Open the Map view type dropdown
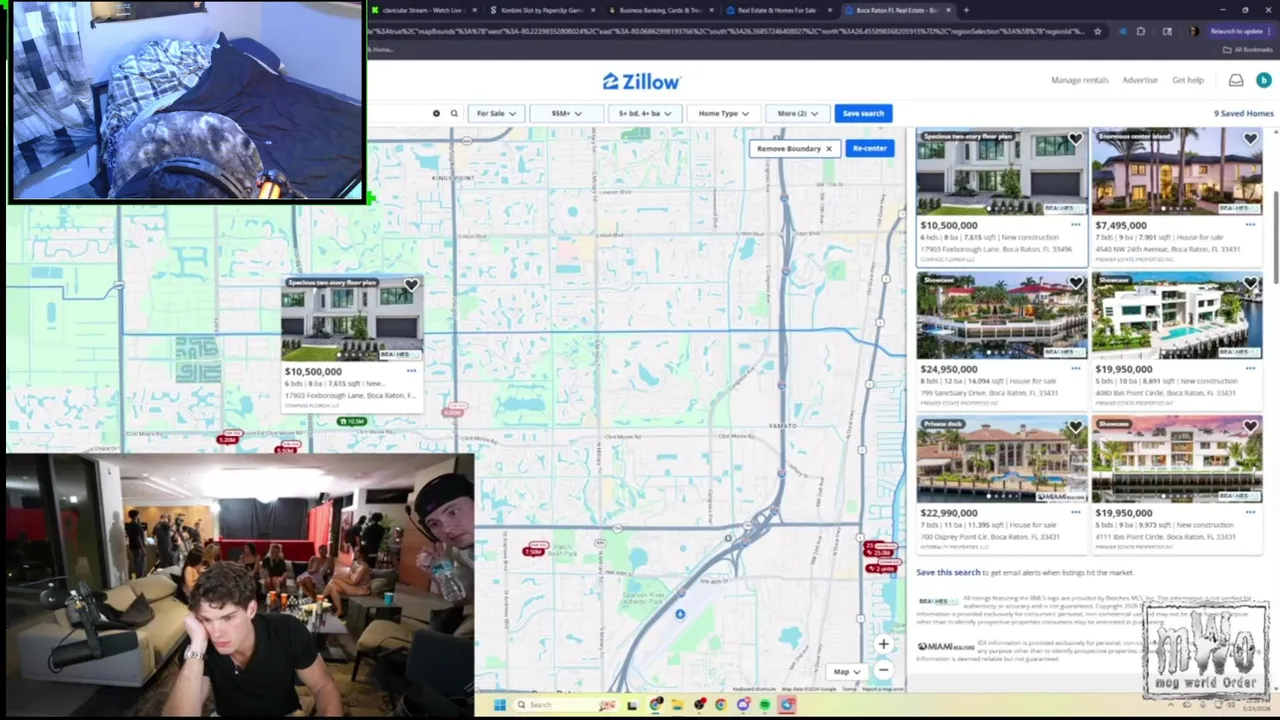Screen dimensions: 1280x720 point(846,672)
